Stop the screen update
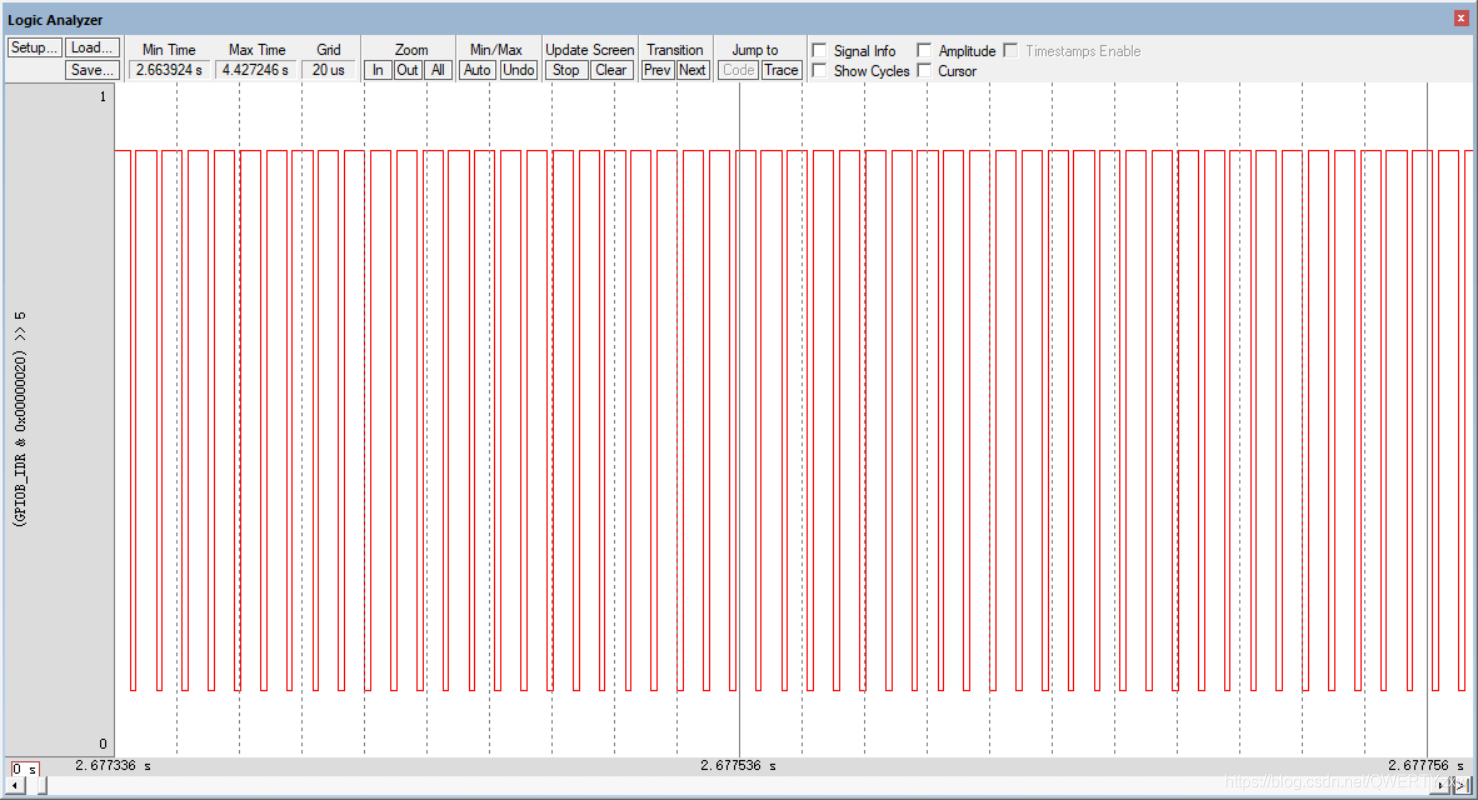Image resolution: width=1478 pixels, height=800 pixels. [x=566, y=70]
